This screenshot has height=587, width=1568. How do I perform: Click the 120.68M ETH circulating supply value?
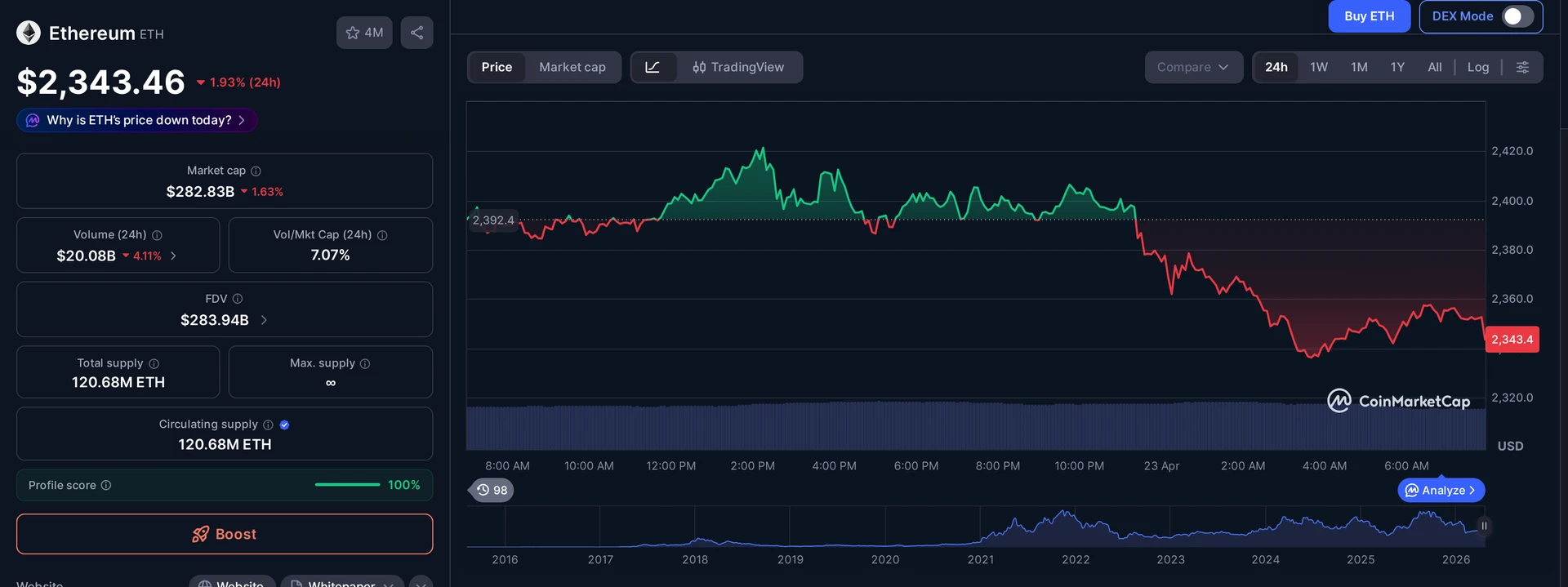pos(225,444)
